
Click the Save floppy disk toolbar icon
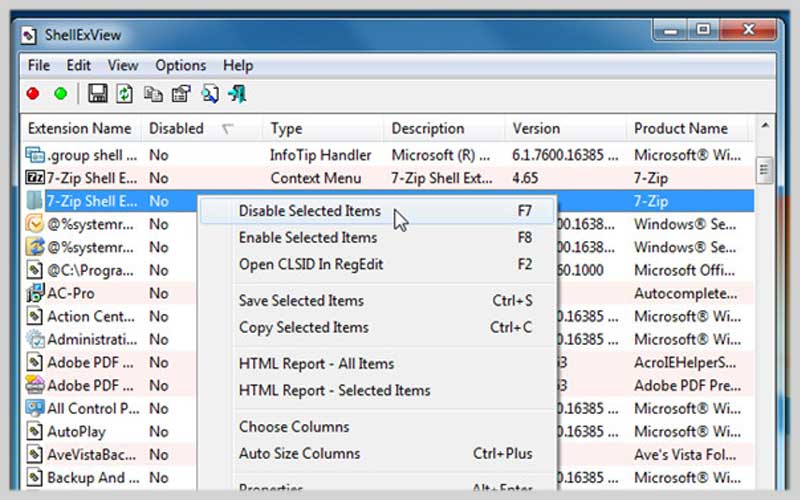[x=97, y=94]
